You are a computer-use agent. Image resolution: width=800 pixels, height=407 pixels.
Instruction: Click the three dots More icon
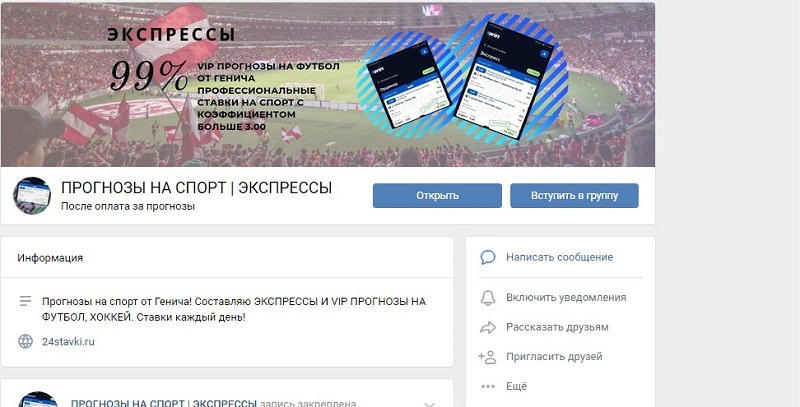[488, 386]
